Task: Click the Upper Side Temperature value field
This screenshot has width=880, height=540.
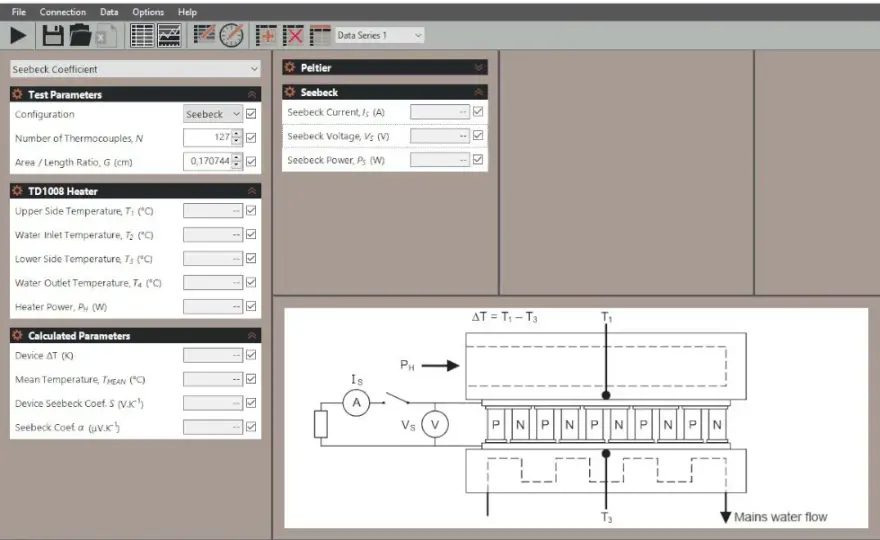Action: pos(213,210)
